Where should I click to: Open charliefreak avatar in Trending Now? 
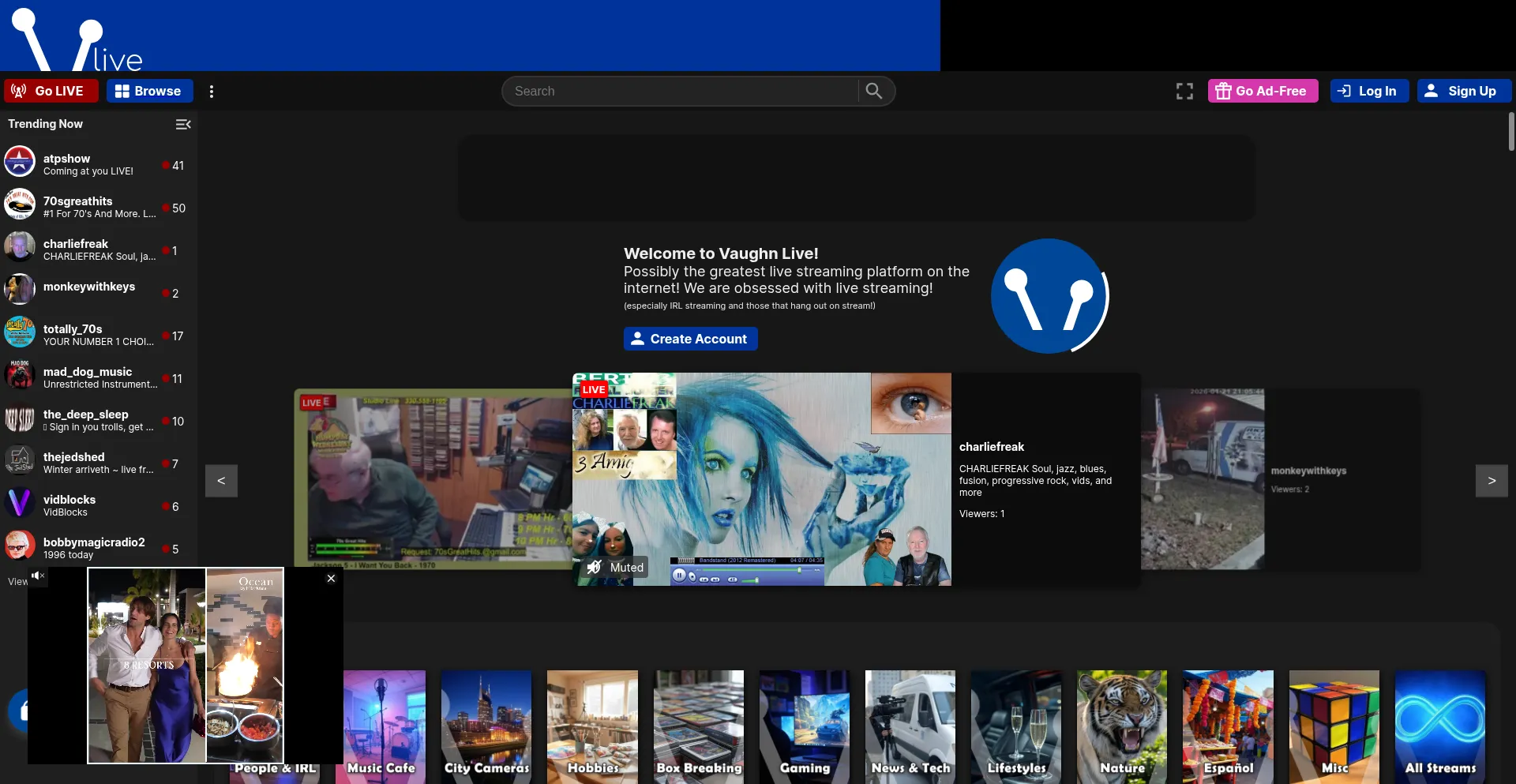(x=20, y=246)
